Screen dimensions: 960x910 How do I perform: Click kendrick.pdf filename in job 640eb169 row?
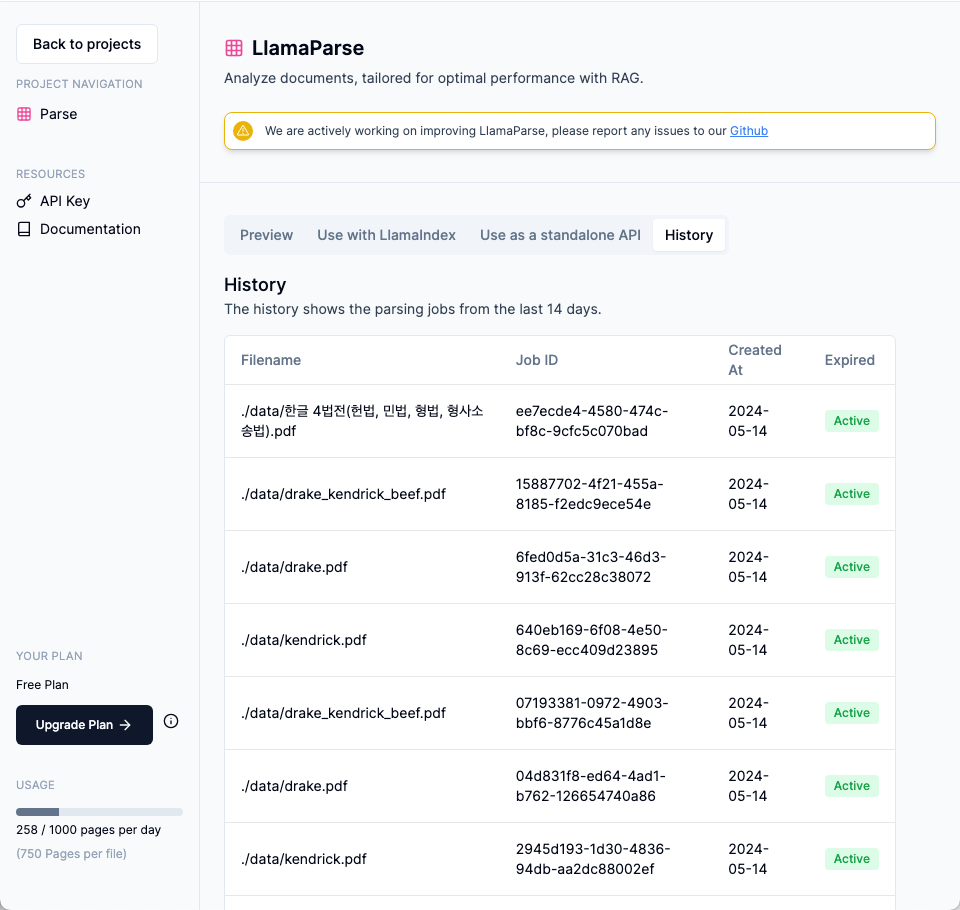coord(304,640)
